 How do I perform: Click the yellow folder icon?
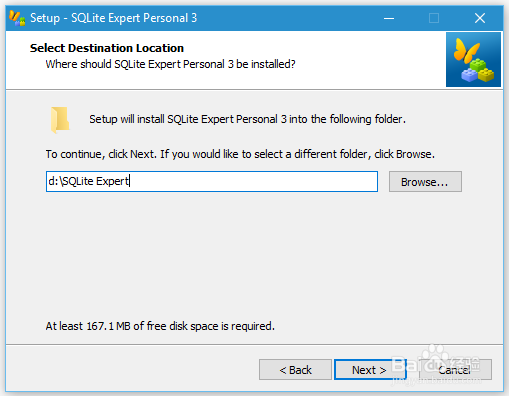pyautogui.click(x=60, y=120)
